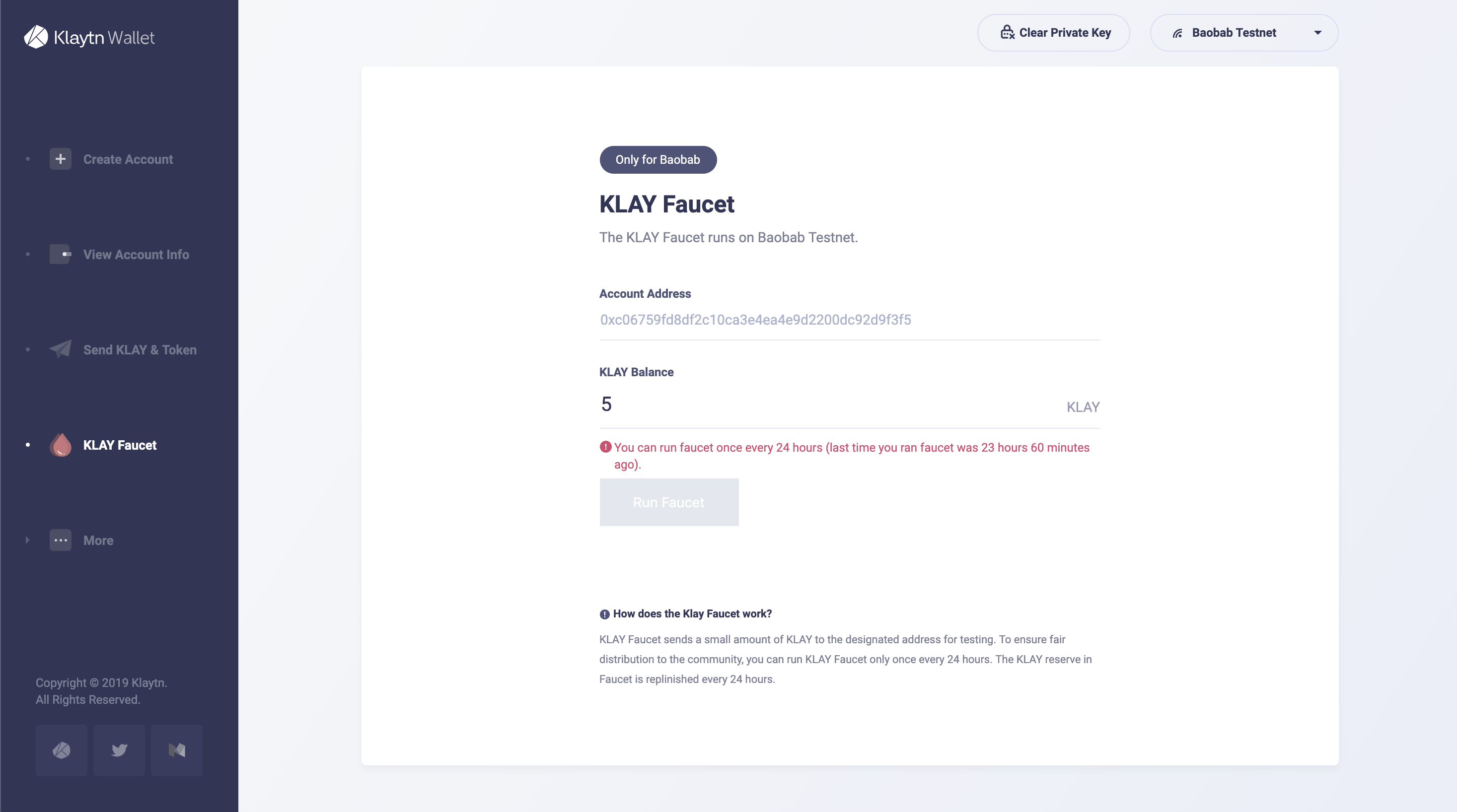Click the KLAY Faucet droplet icon

[61, 444]
